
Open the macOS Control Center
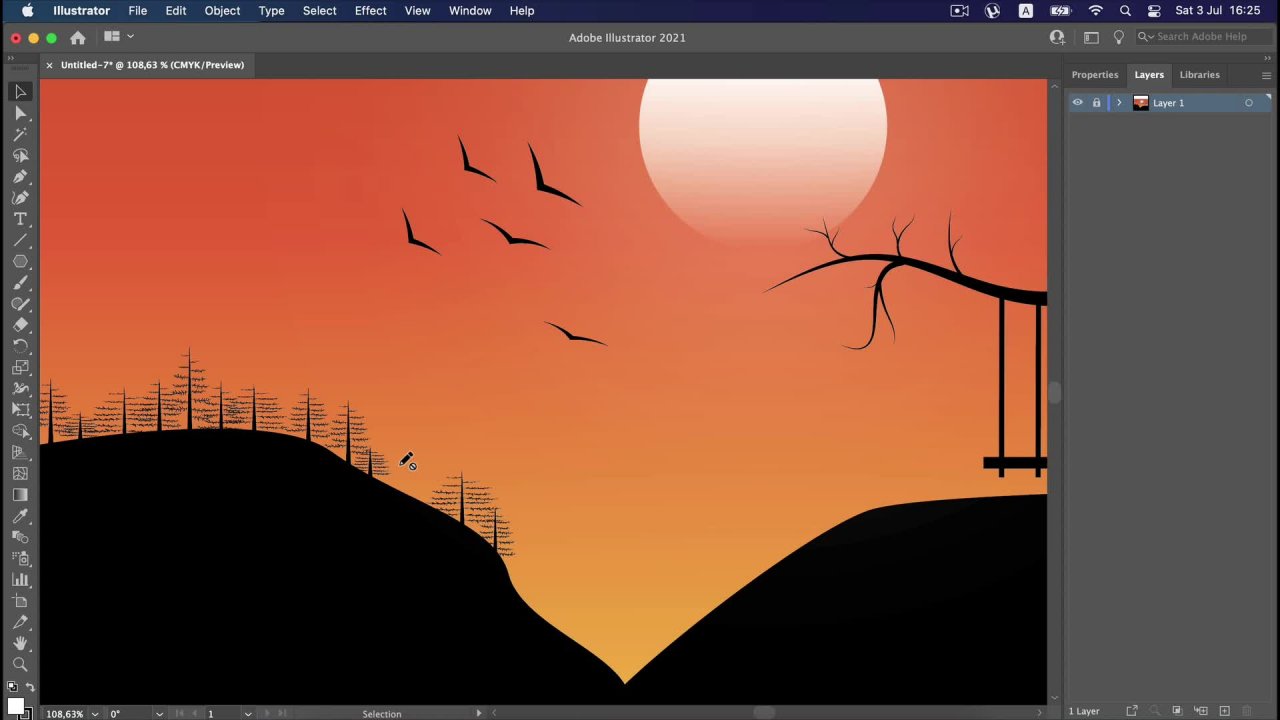click(1154, 11)
